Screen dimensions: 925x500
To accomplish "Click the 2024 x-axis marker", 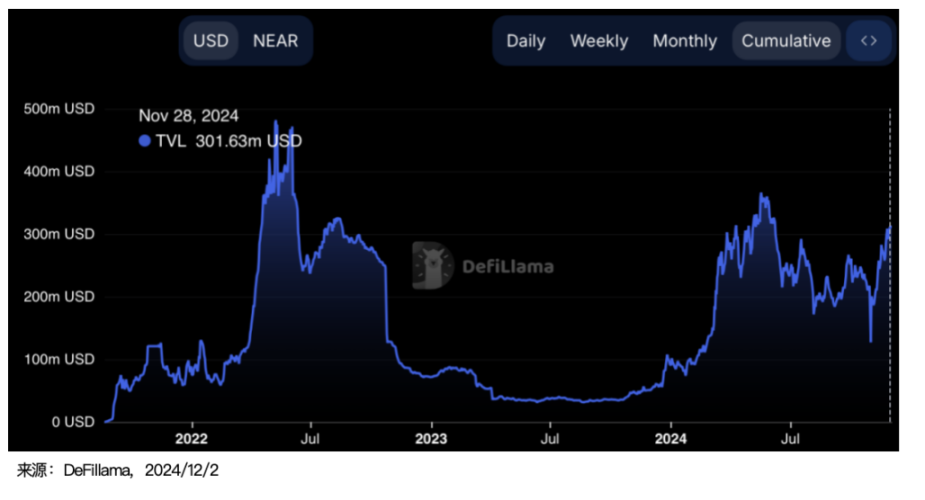I will click(x=671, y=438).
